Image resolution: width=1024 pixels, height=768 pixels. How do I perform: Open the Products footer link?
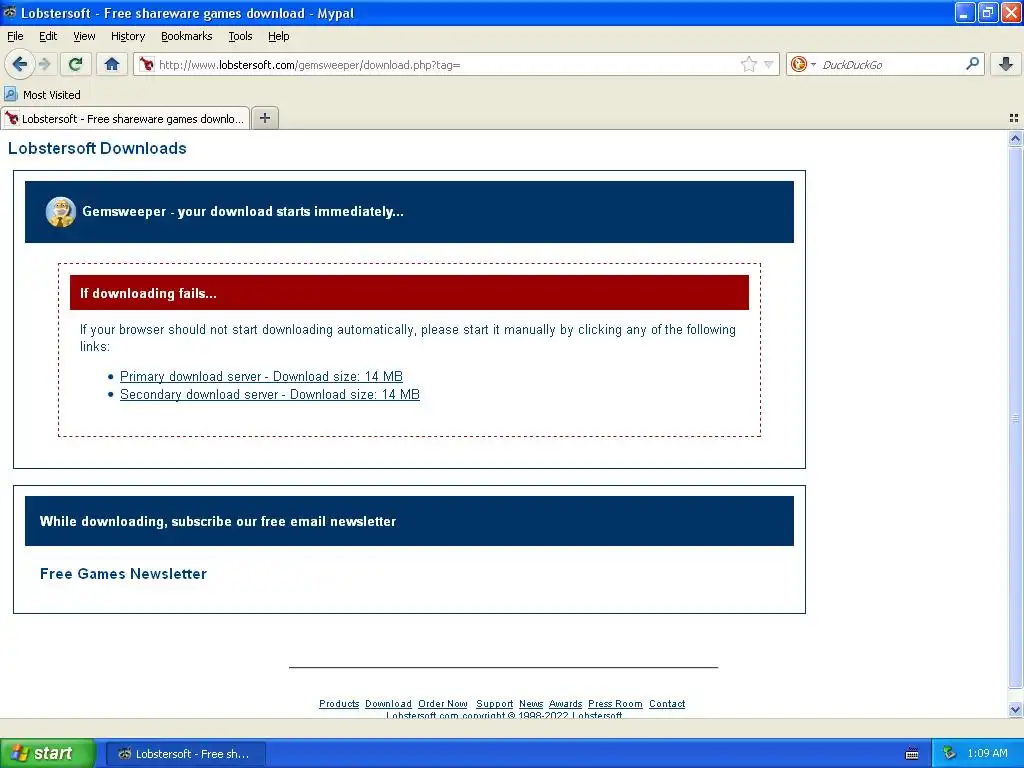click(339, 703)
